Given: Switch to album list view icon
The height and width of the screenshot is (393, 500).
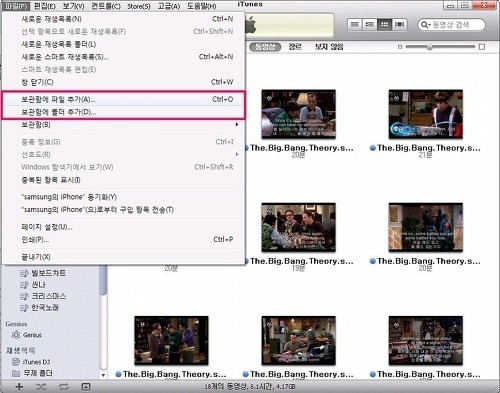Looking at the screenshot, I should (369, 24).
